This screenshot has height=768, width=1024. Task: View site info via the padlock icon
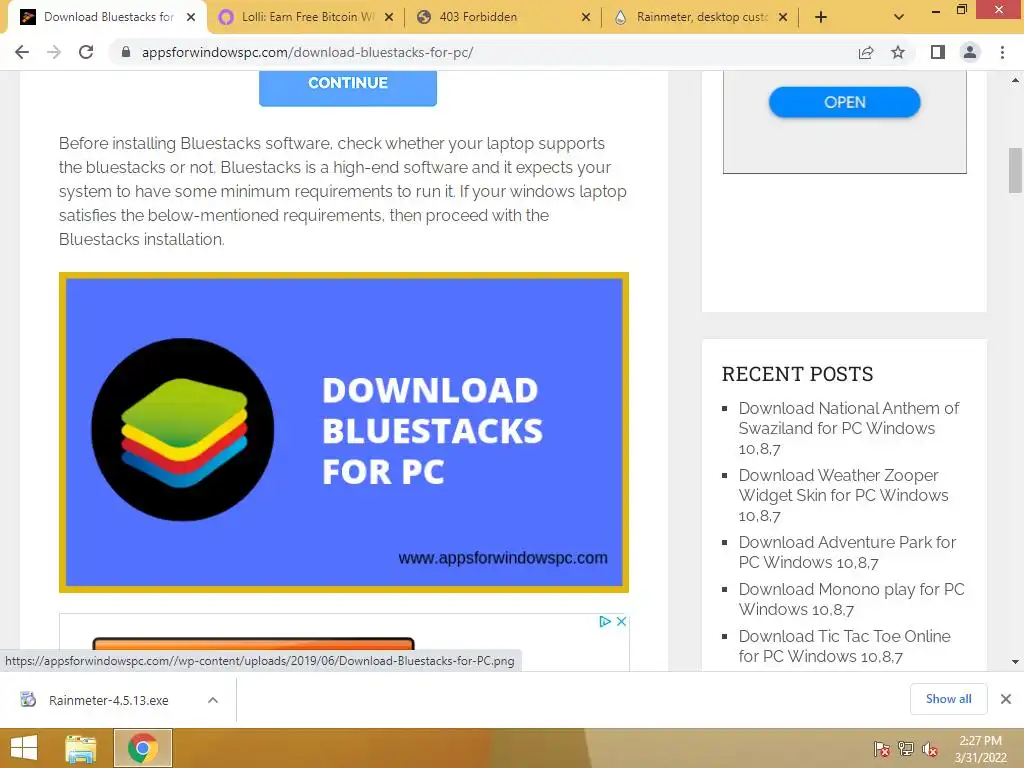(x=126, y=52)
